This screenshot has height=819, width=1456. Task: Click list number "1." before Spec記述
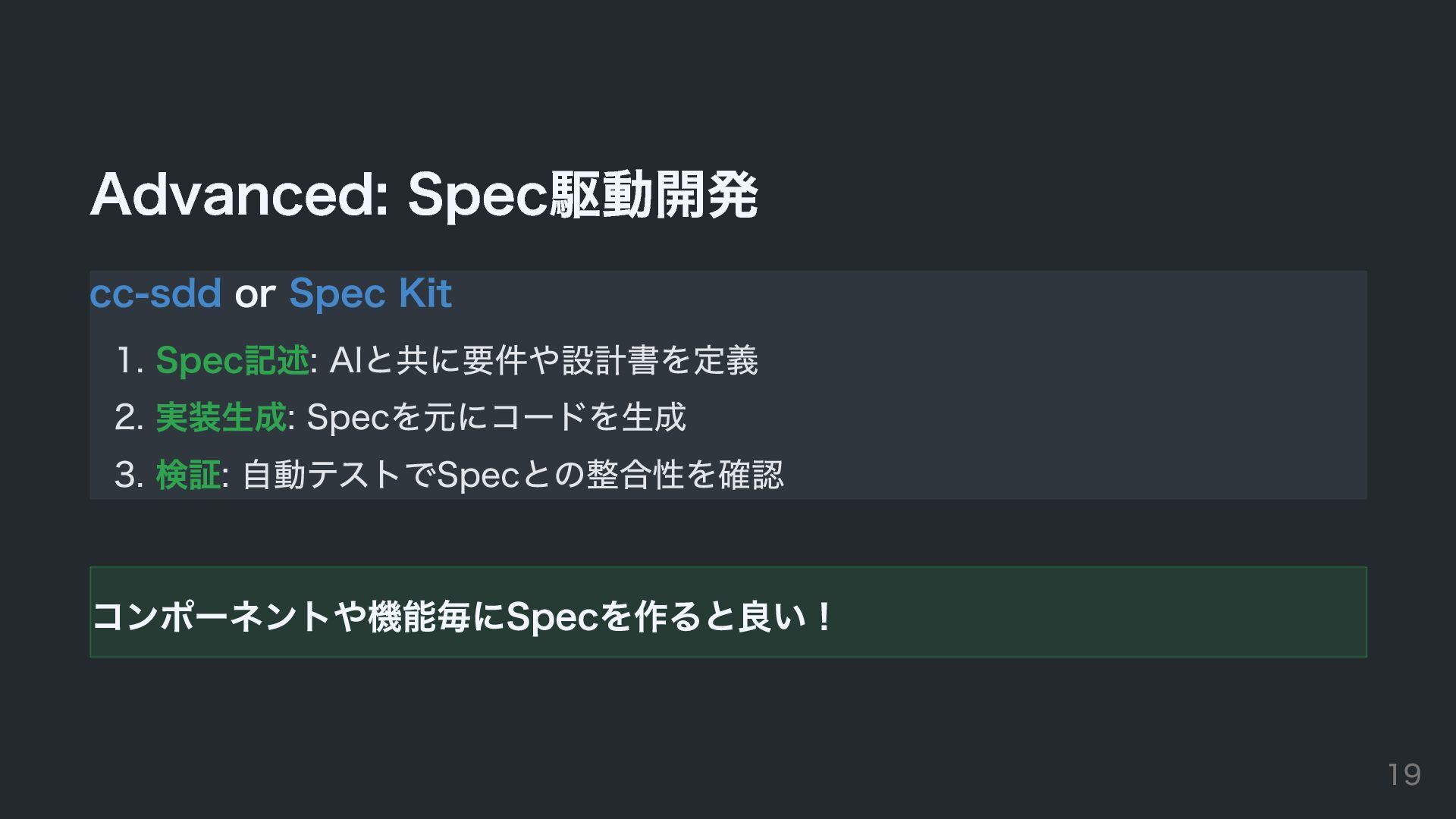point(130,361)
